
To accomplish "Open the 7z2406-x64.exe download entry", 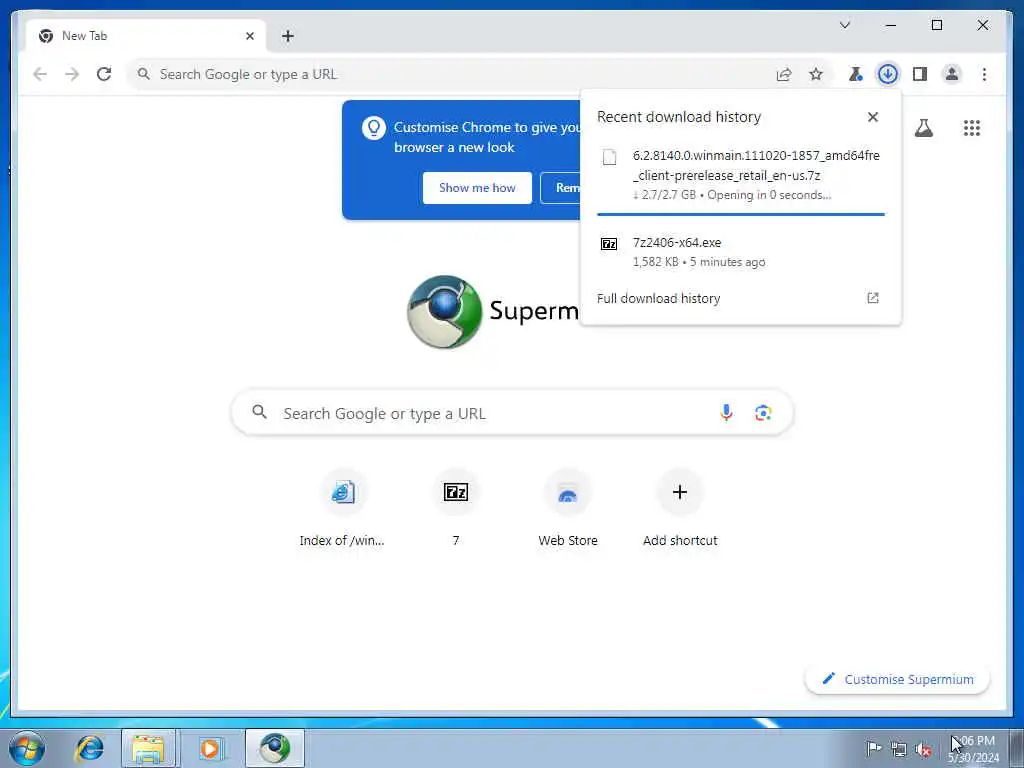I will pos(741,251).
